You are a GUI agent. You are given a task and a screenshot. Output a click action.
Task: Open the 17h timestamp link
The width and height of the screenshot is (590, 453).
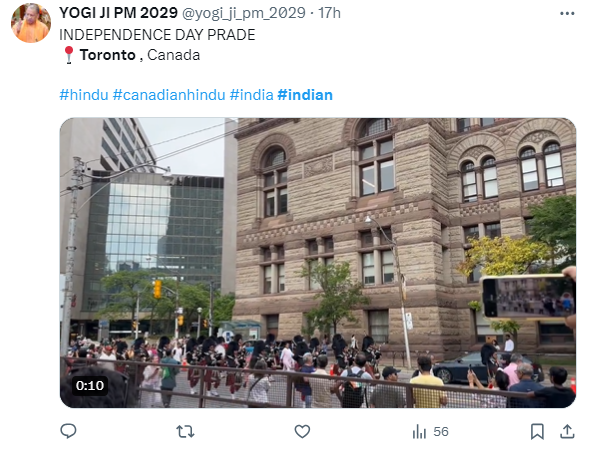[x=330, y=13]
